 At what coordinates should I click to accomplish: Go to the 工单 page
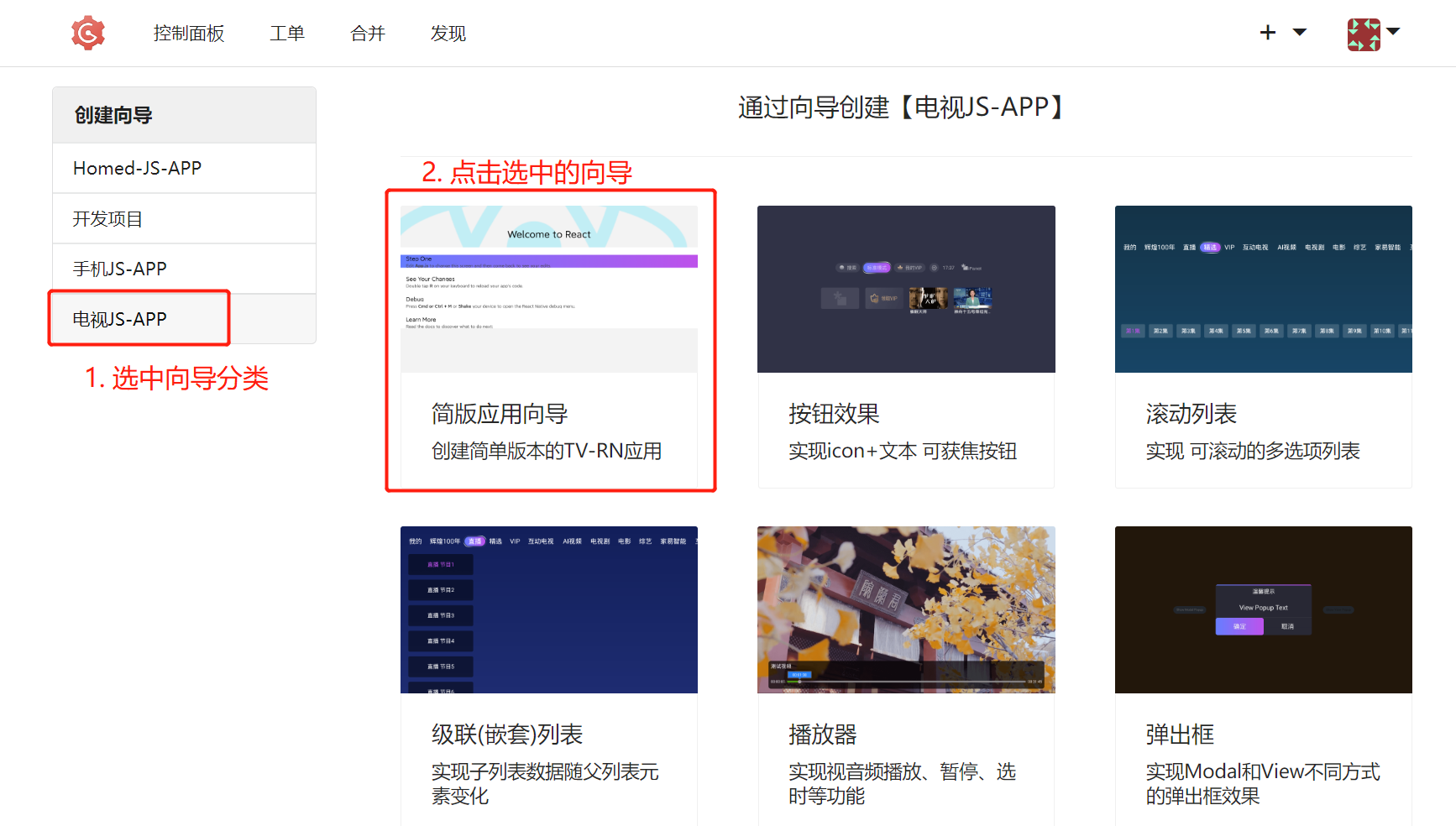[x=287, y=34]
